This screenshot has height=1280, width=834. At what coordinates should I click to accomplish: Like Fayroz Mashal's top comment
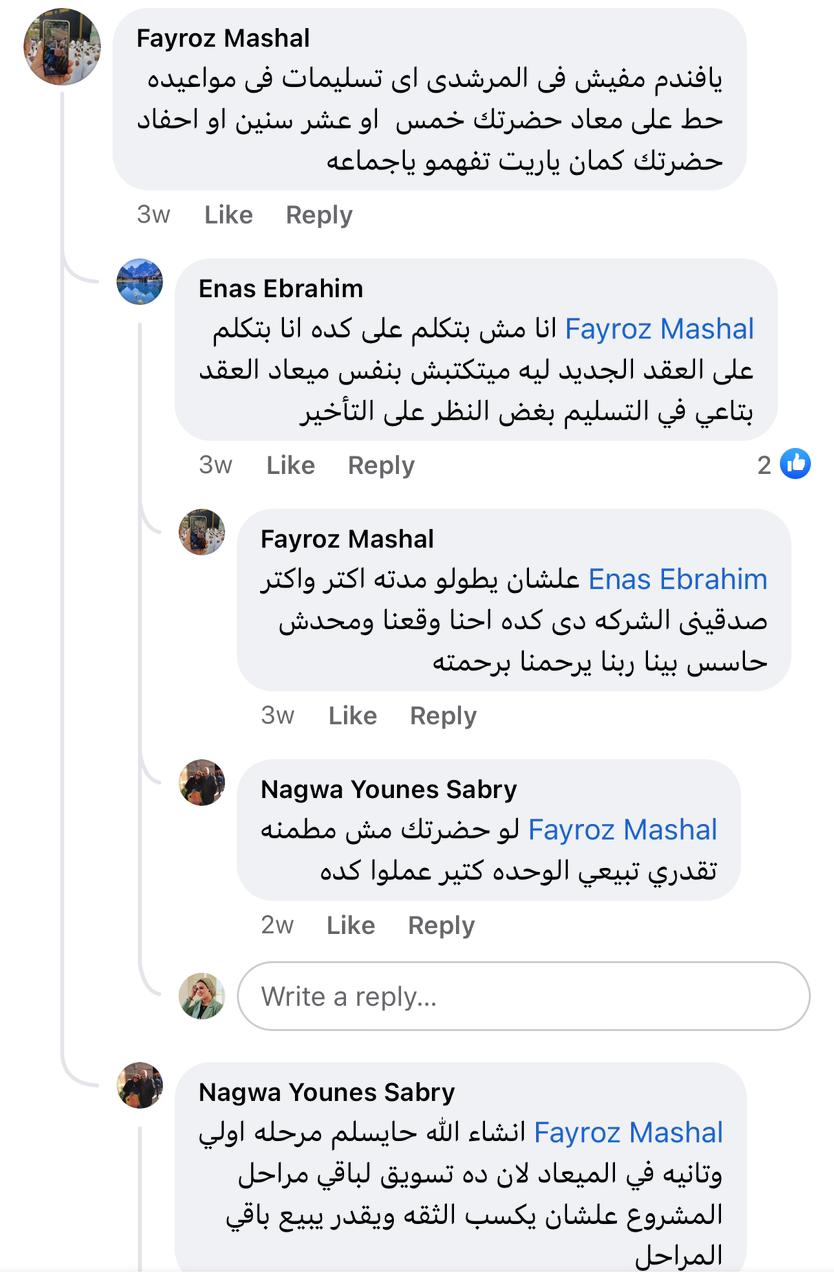[228, 215]
